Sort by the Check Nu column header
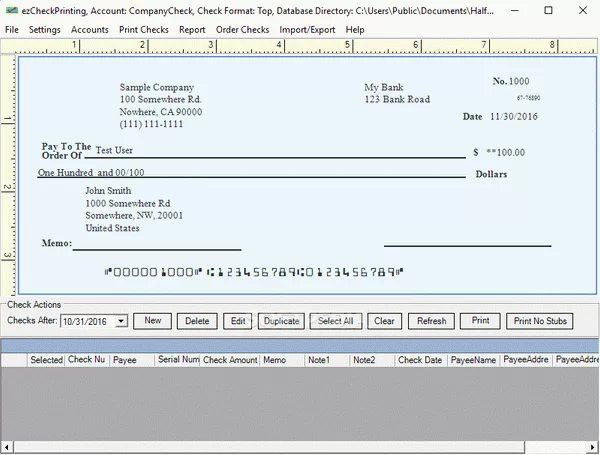Screen dimensions: 600x455 click(86, 360)
